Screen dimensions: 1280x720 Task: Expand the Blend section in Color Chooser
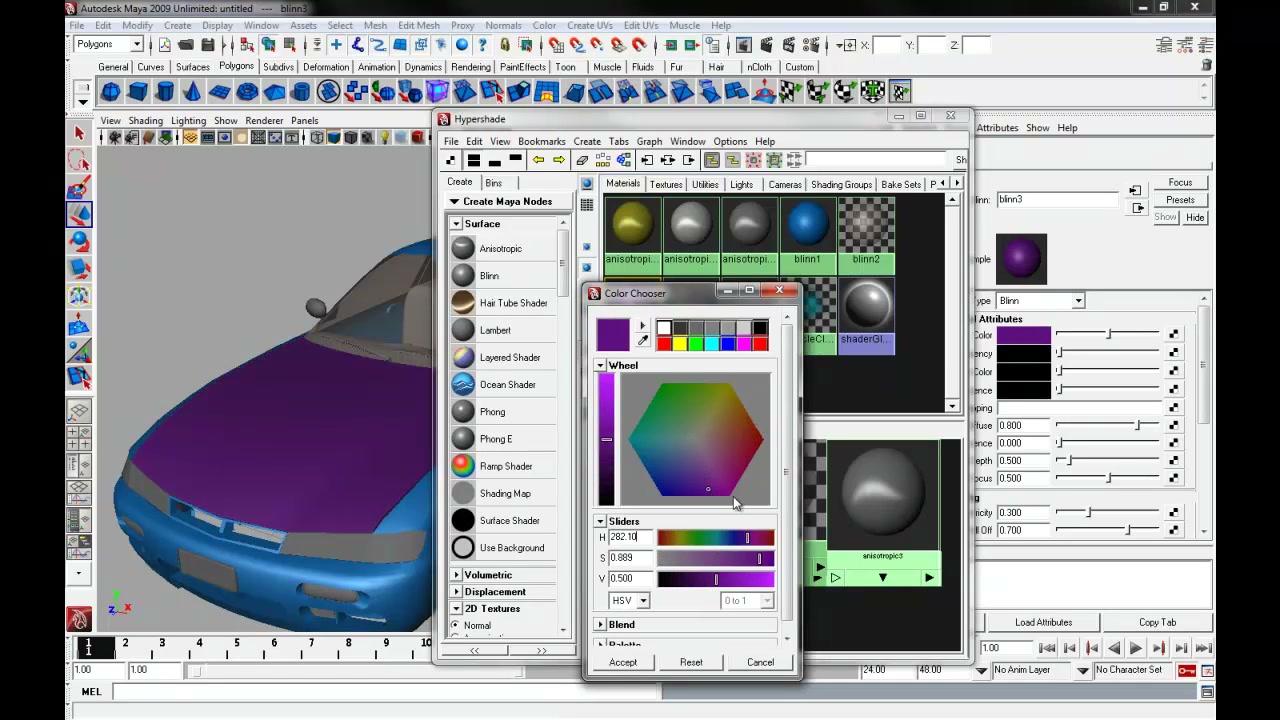click(x=600, y=625)
